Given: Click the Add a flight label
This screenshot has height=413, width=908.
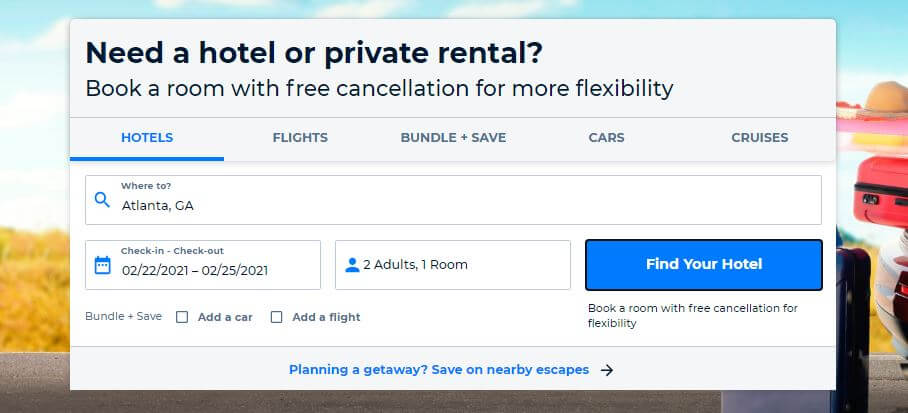Looking at the screenshot, I should [326, 317].
